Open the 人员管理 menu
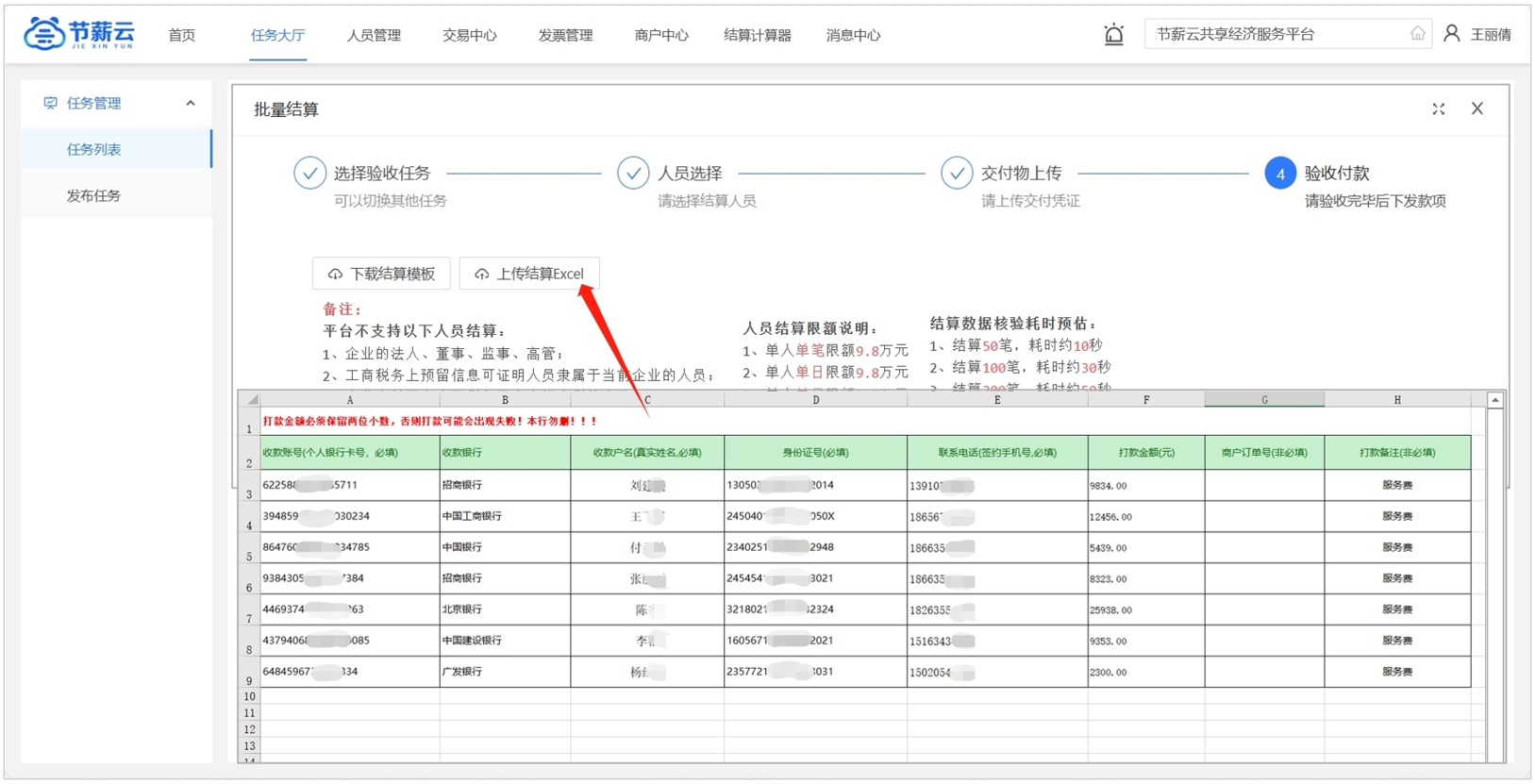Screen dimensions: 1535x784 pyautogui.click(x=374, y=35)
